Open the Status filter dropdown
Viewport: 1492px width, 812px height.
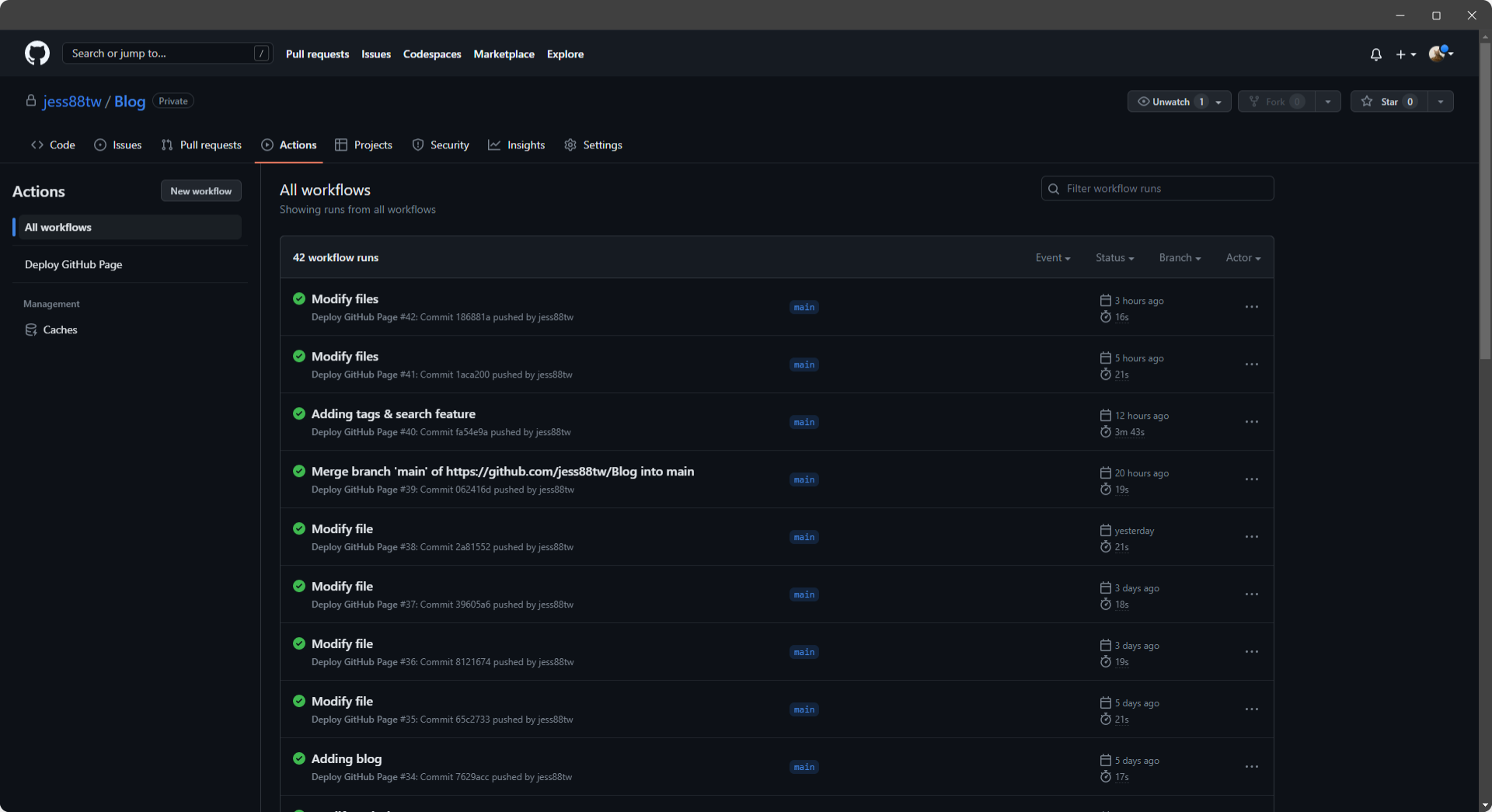click(x=1115, y=258)
